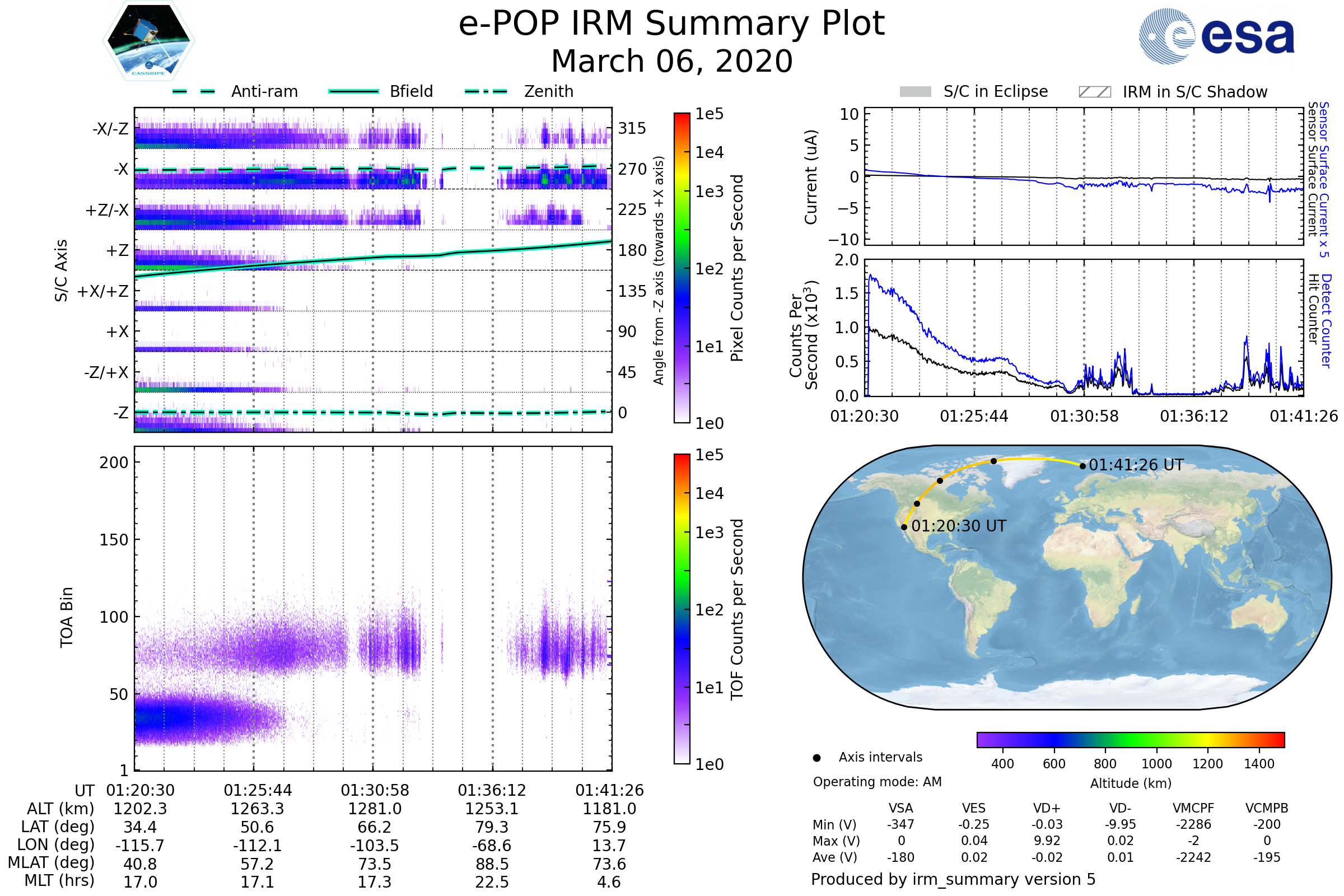Screen dimensions: 1344x896
Task: Click the Axis intervals black dot marker
Action: (x=816, y=758)
